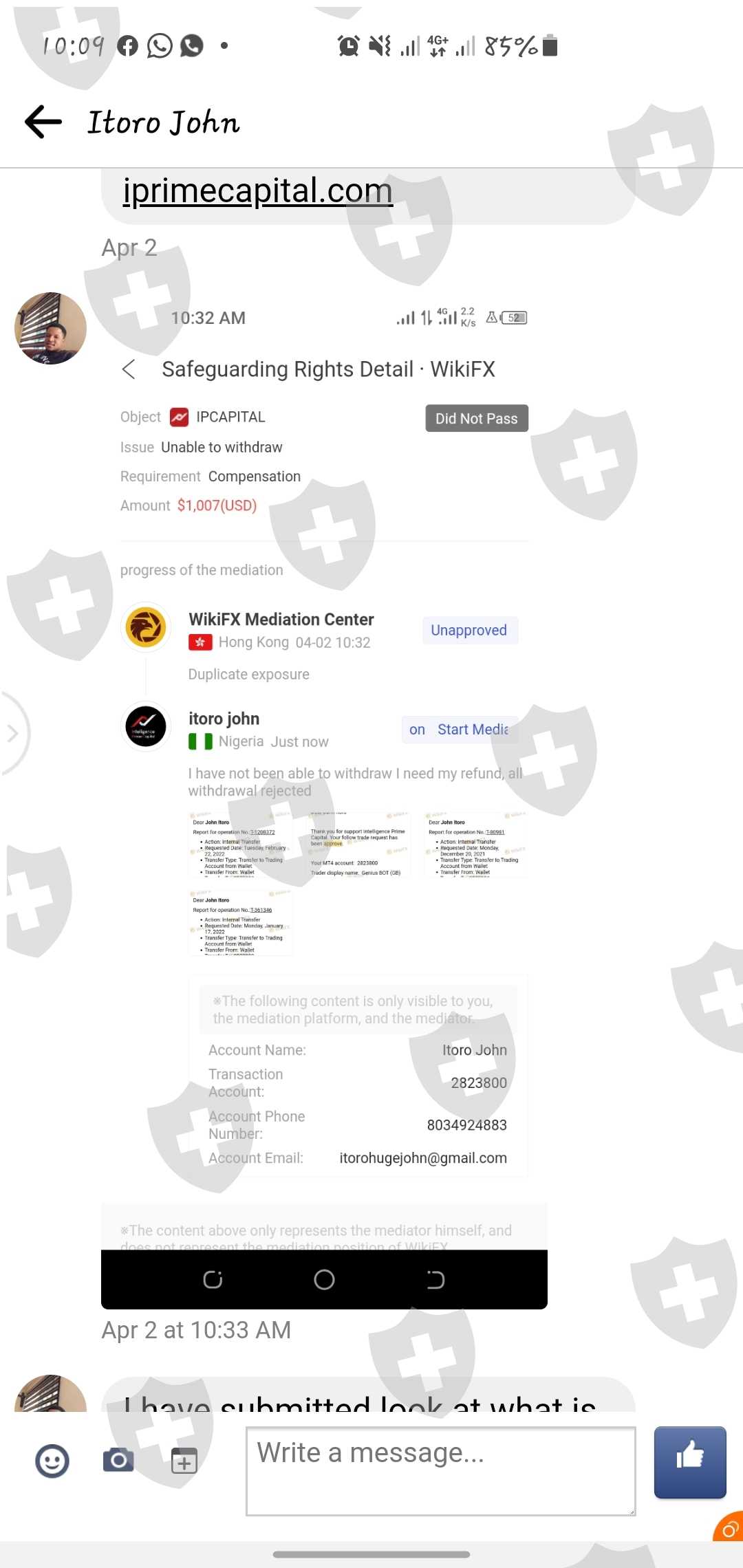Send a thumbs-up like
Screen dimensions: 743x1568
coord(690,1462)
